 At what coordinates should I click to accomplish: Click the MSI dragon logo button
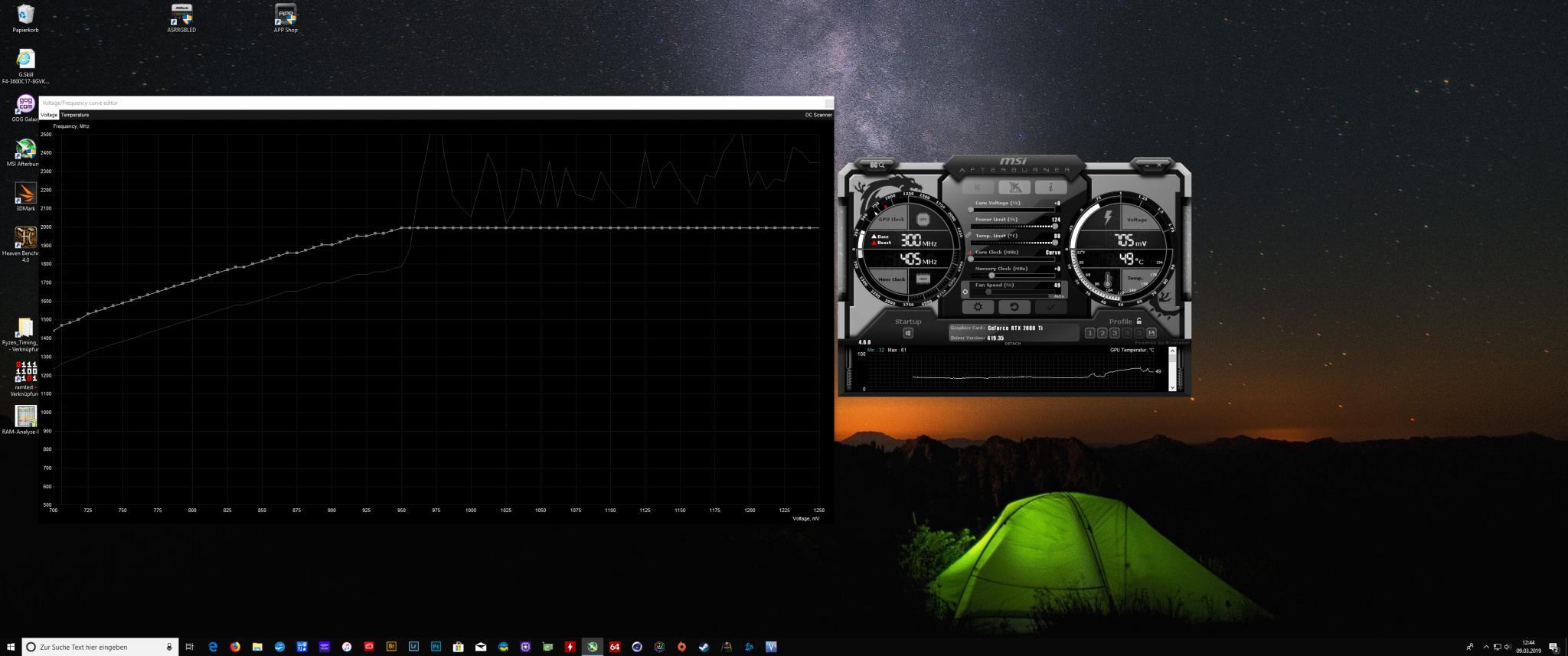1014,188
